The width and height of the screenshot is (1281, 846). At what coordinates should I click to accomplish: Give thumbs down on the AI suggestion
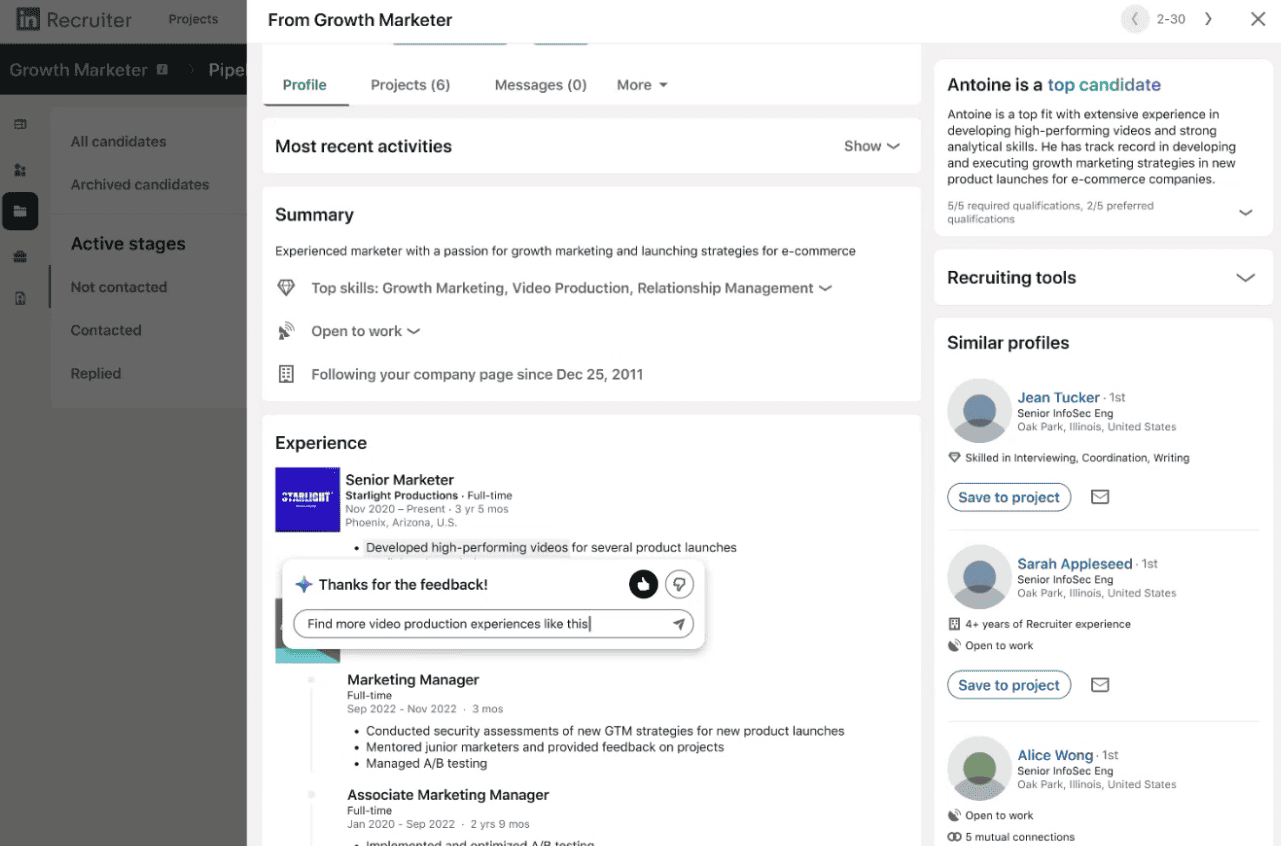679,584
